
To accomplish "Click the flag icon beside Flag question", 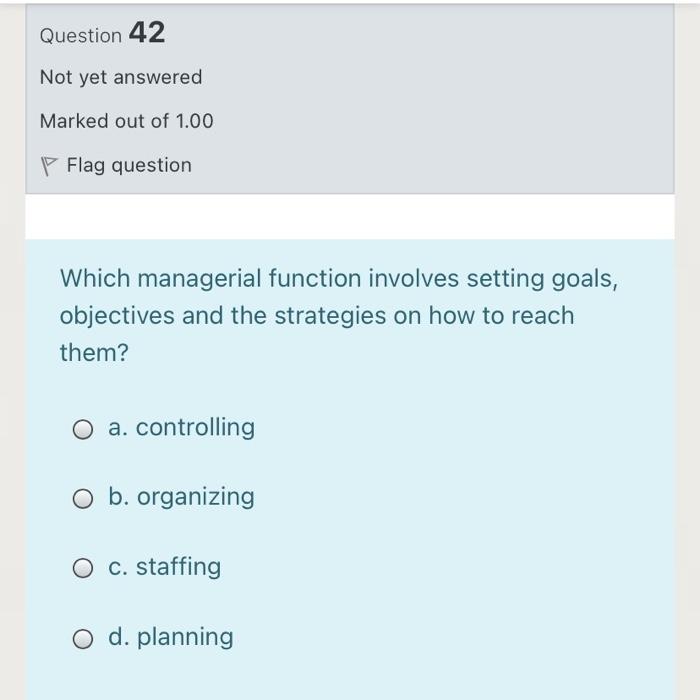I will pyautogui.click(x=48, y=166).
